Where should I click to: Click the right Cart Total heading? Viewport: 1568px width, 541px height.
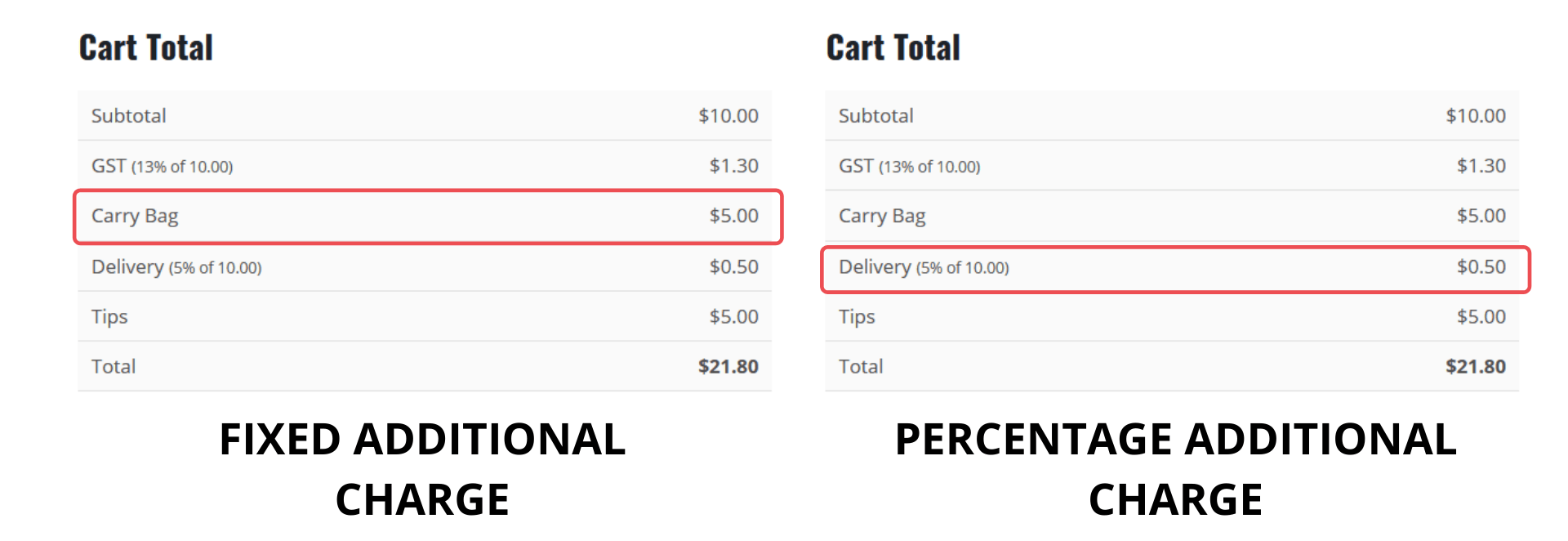pos(893,47)
